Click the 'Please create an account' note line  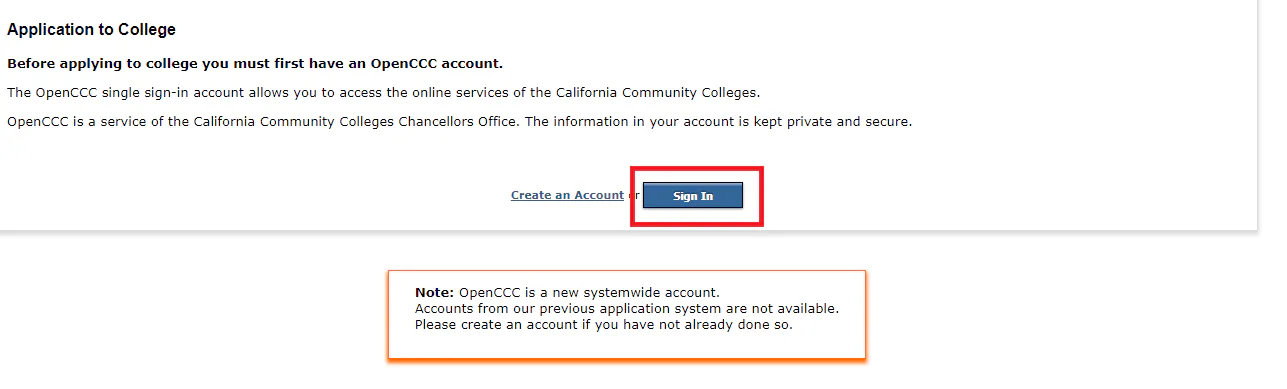(604, 325)
